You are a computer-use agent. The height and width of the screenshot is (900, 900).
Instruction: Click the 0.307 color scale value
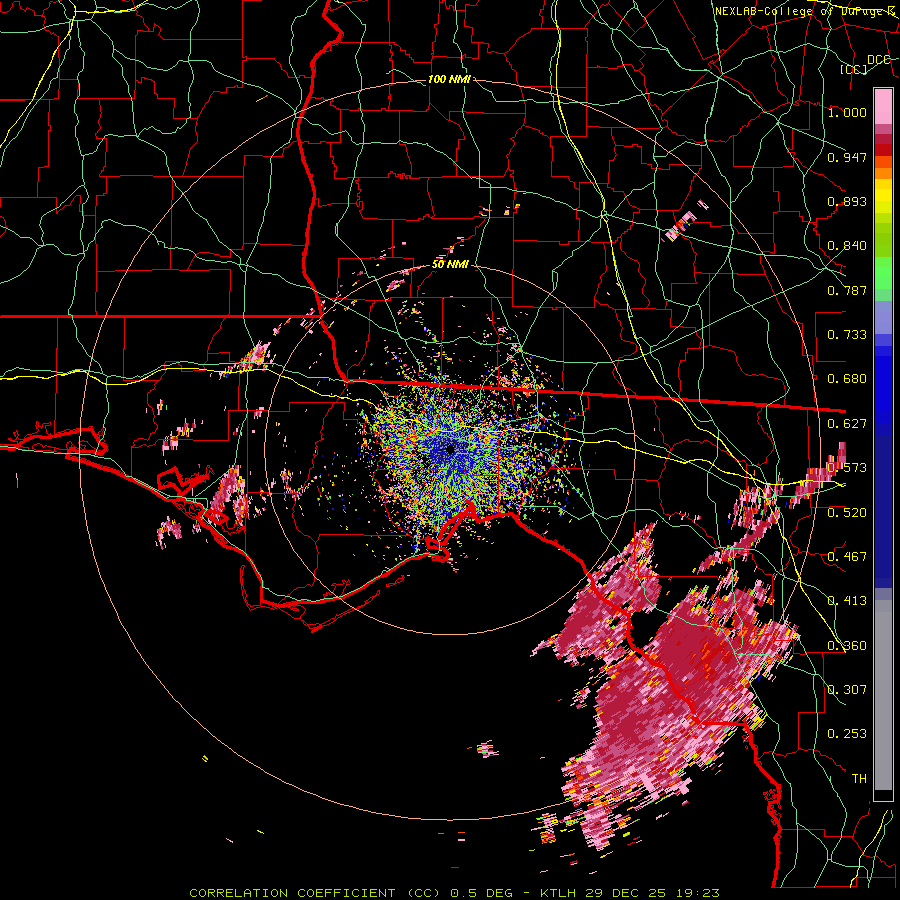[847, 689]
